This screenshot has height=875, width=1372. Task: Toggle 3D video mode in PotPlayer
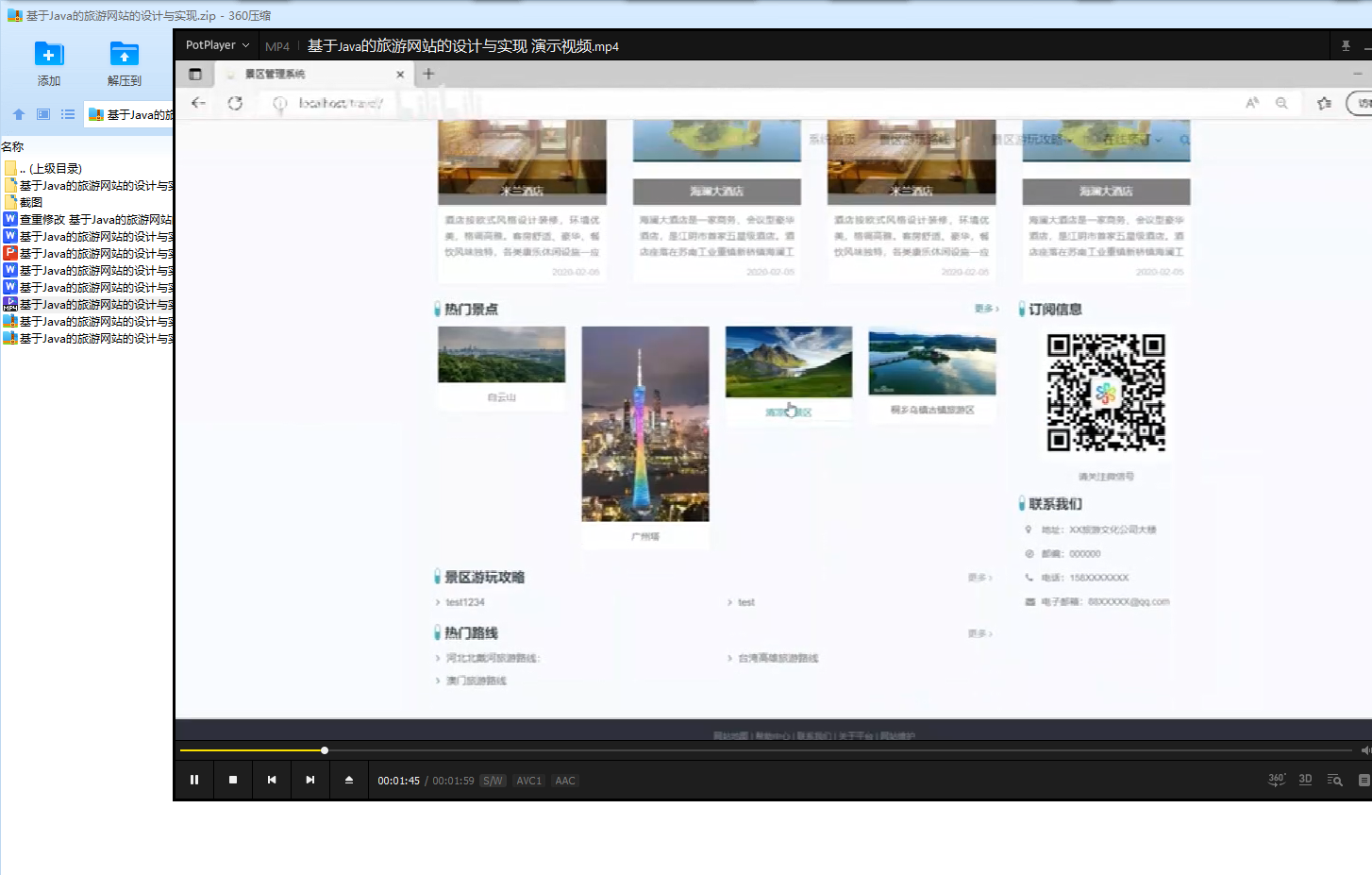[1306, 780]
